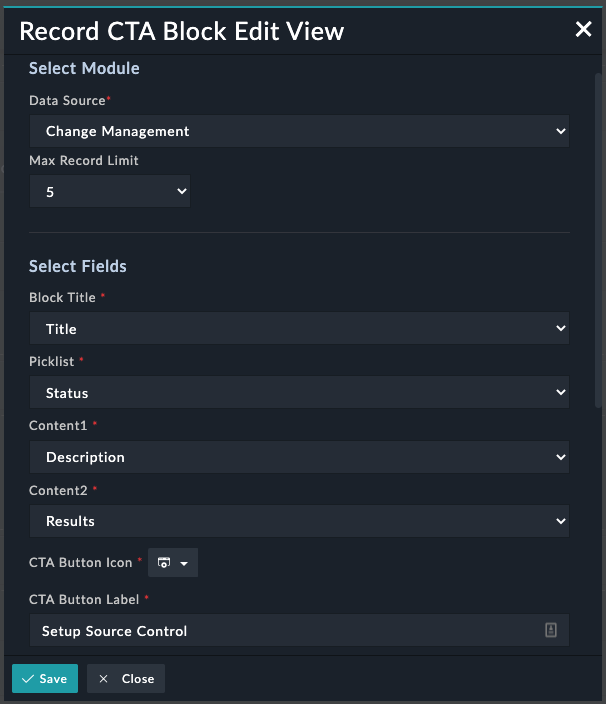This screenshot has height=704, width=606.
Task: Click the Select Fields section heading
Action: [x=78, y=266]
